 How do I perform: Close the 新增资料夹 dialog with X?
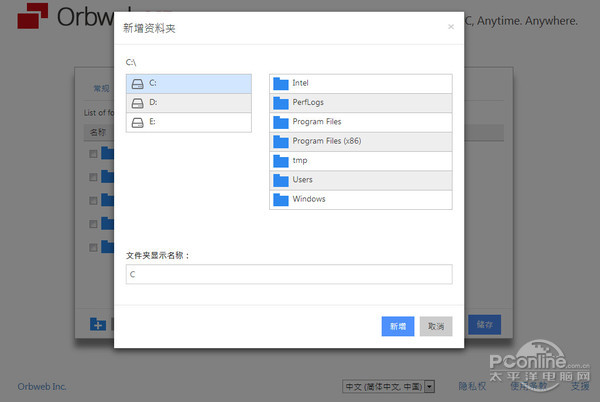tap(450, 27)
